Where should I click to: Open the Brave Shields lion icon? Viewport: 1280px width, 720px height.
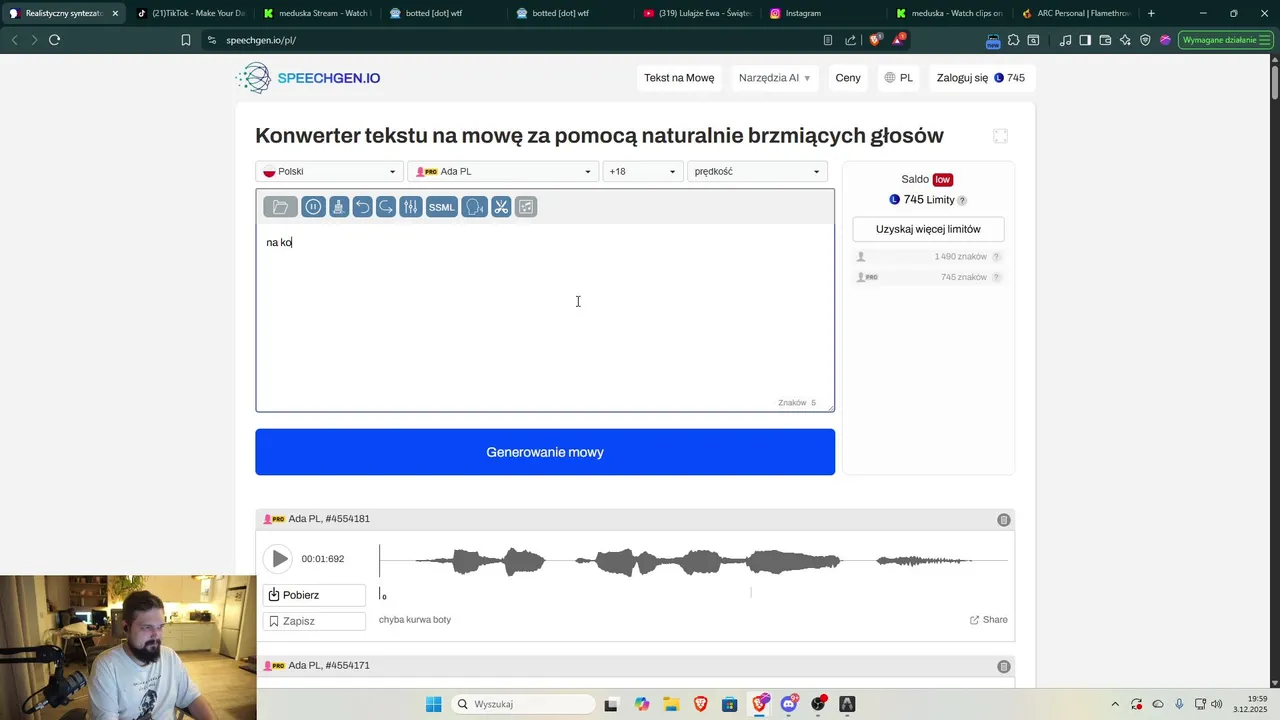point(876,40)
